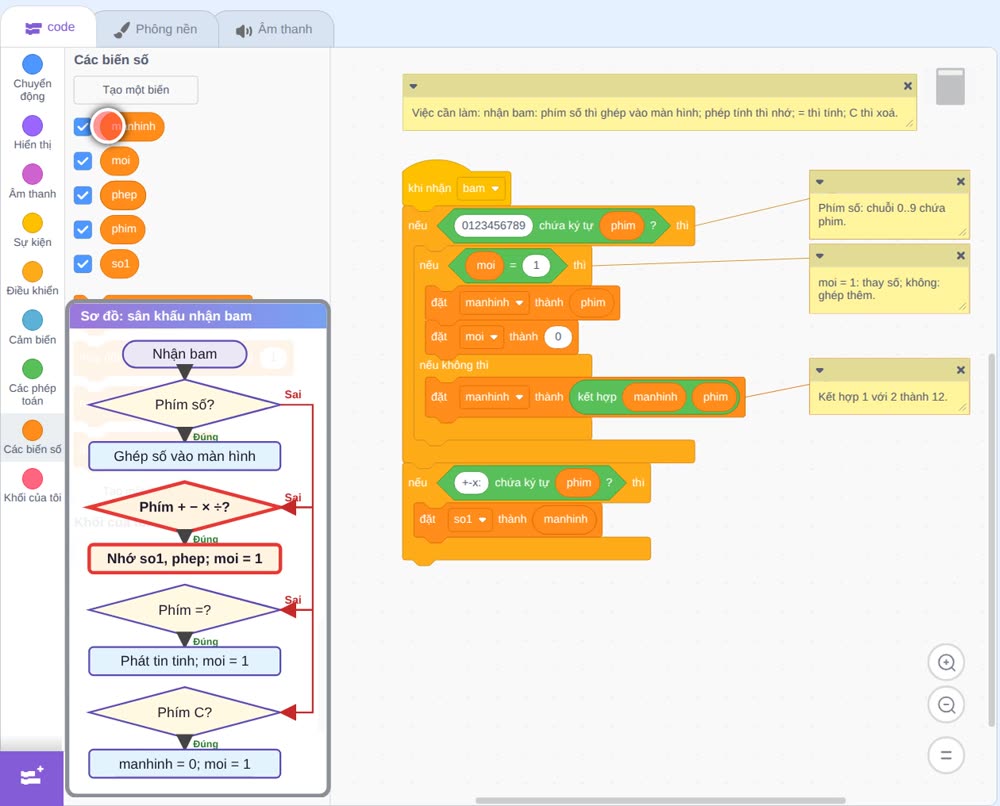
Task: Reset zoom with the equals icon
Action: click(946, 756)
